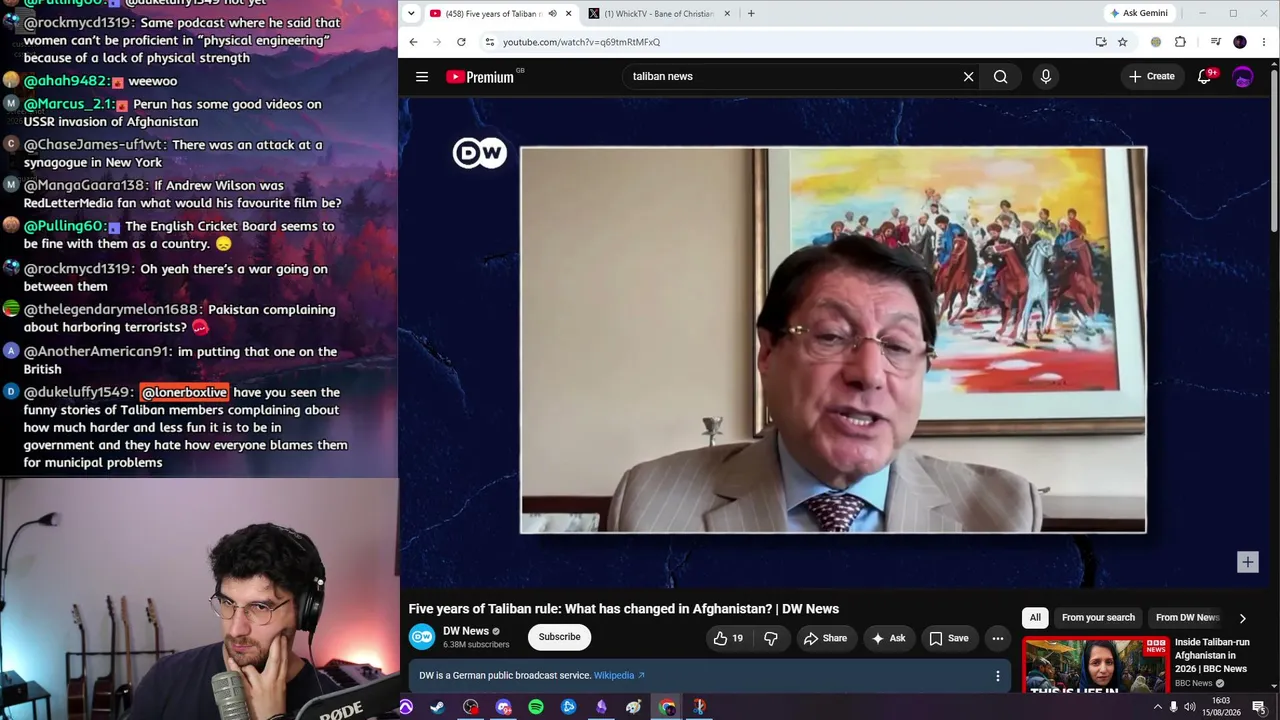This screenshot has height=720, width=1280.
Task: Like the video
Action: tap(728, 638)
